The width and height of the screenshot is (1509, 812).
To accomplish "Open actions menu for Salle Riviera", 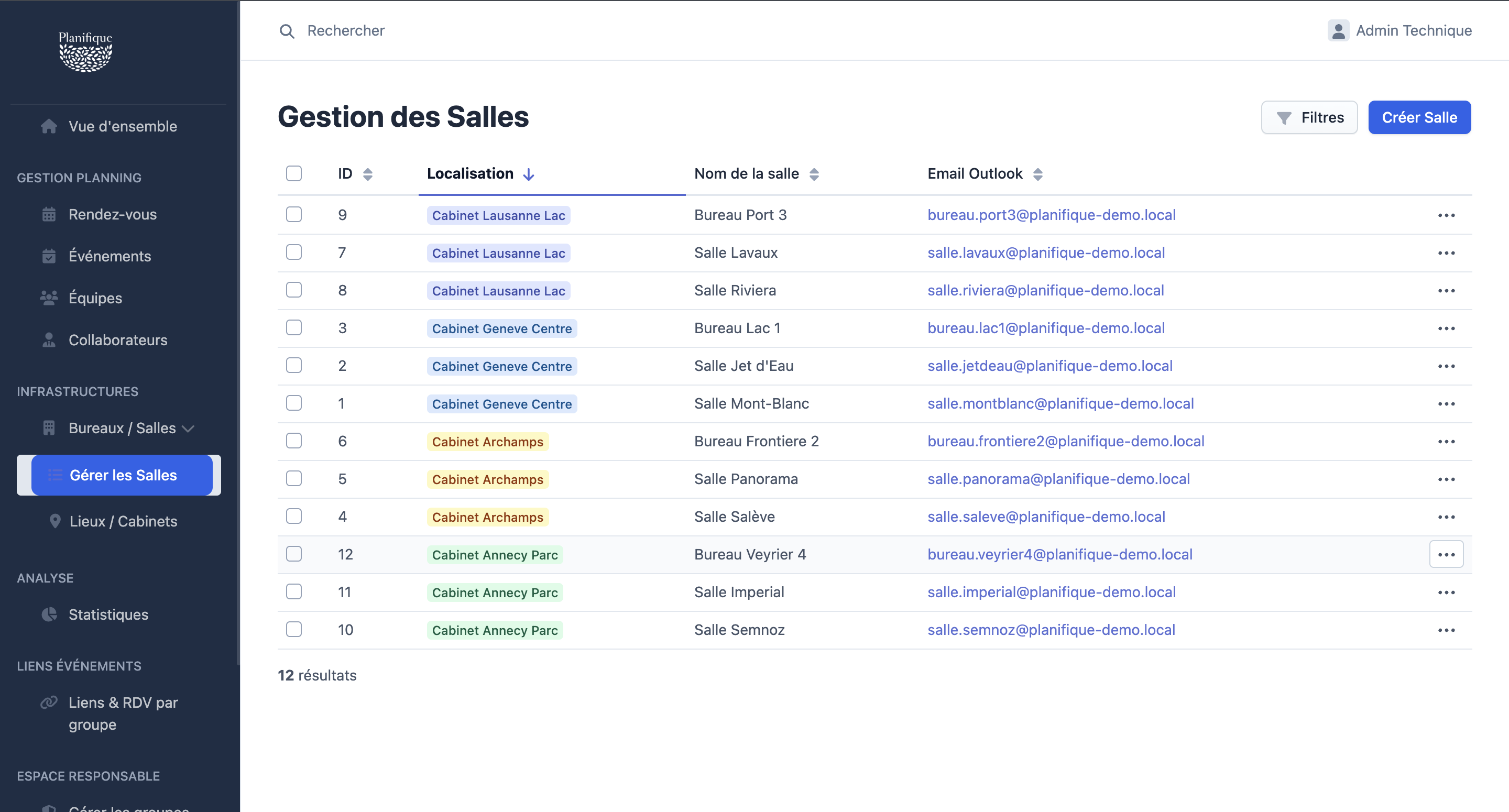I will pyautogui.click(x=1446, y=291).
